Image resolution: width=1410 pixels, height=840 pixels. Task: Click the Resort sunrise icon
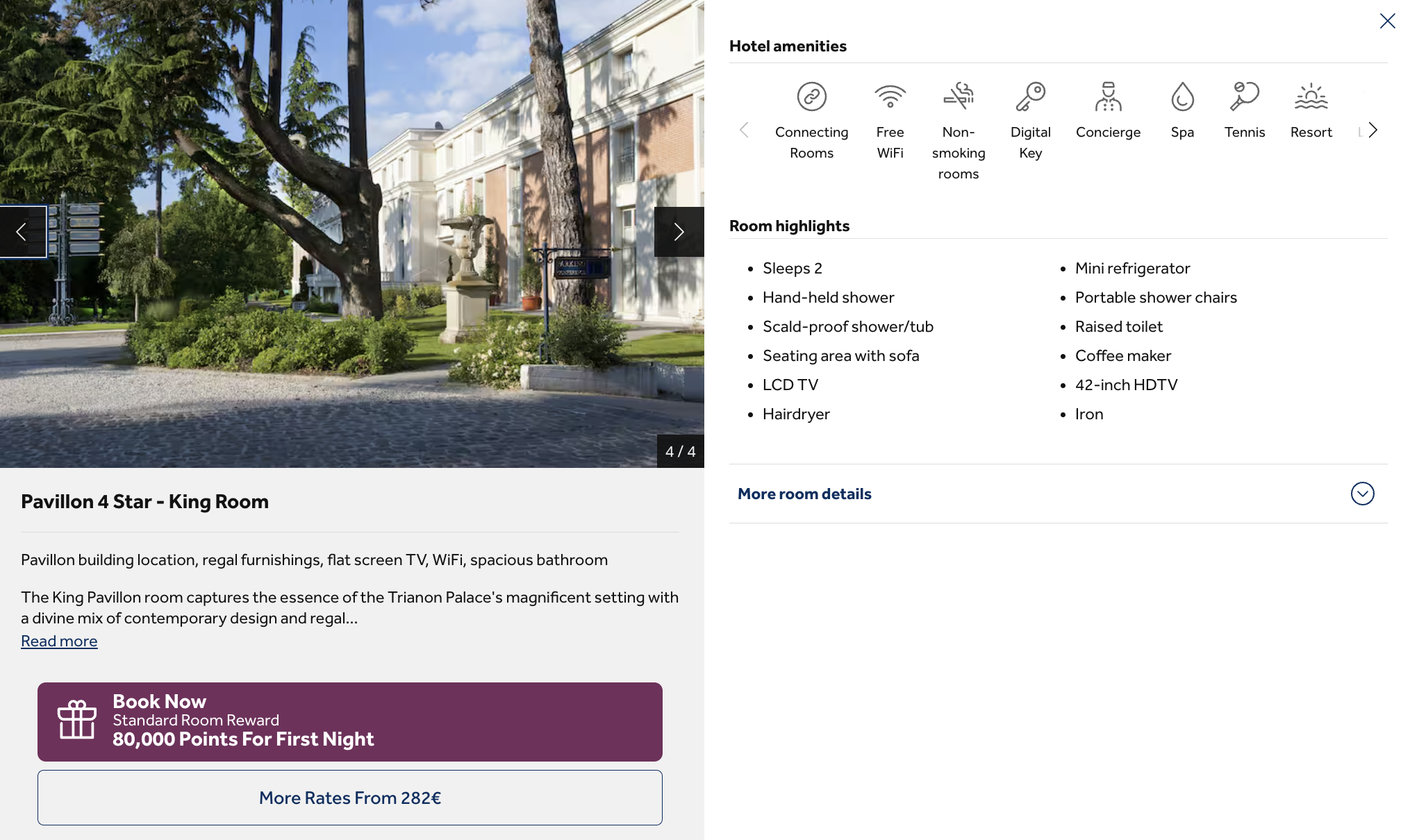pyautogui.click(x=1311, y=96)
